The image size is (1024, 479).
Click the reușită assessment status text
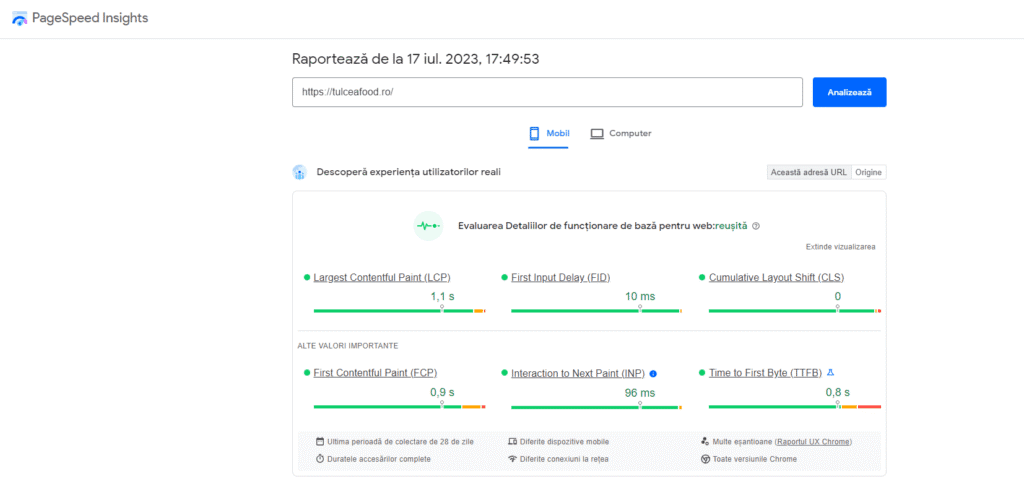[731, 226]
